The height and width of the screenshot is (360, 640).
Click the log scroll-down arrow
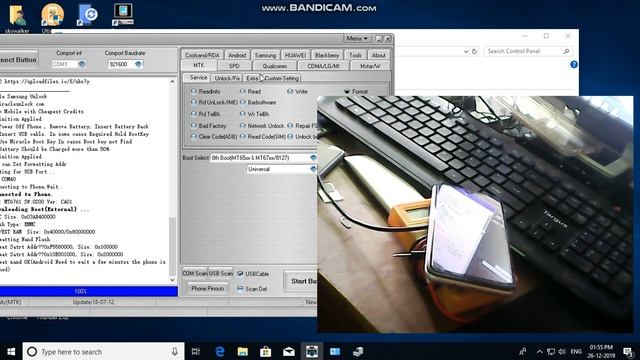point(172,280)
